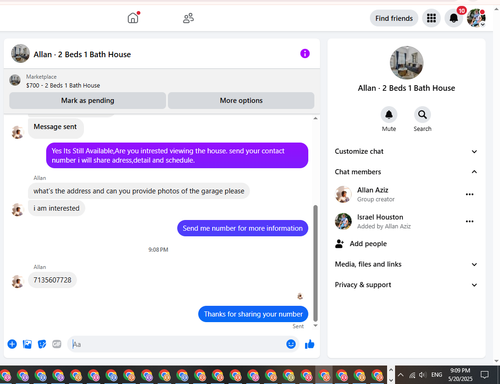Click the taskbar volume icon
The height and width of the screenshot is (384, 500).
coord(423,375)
